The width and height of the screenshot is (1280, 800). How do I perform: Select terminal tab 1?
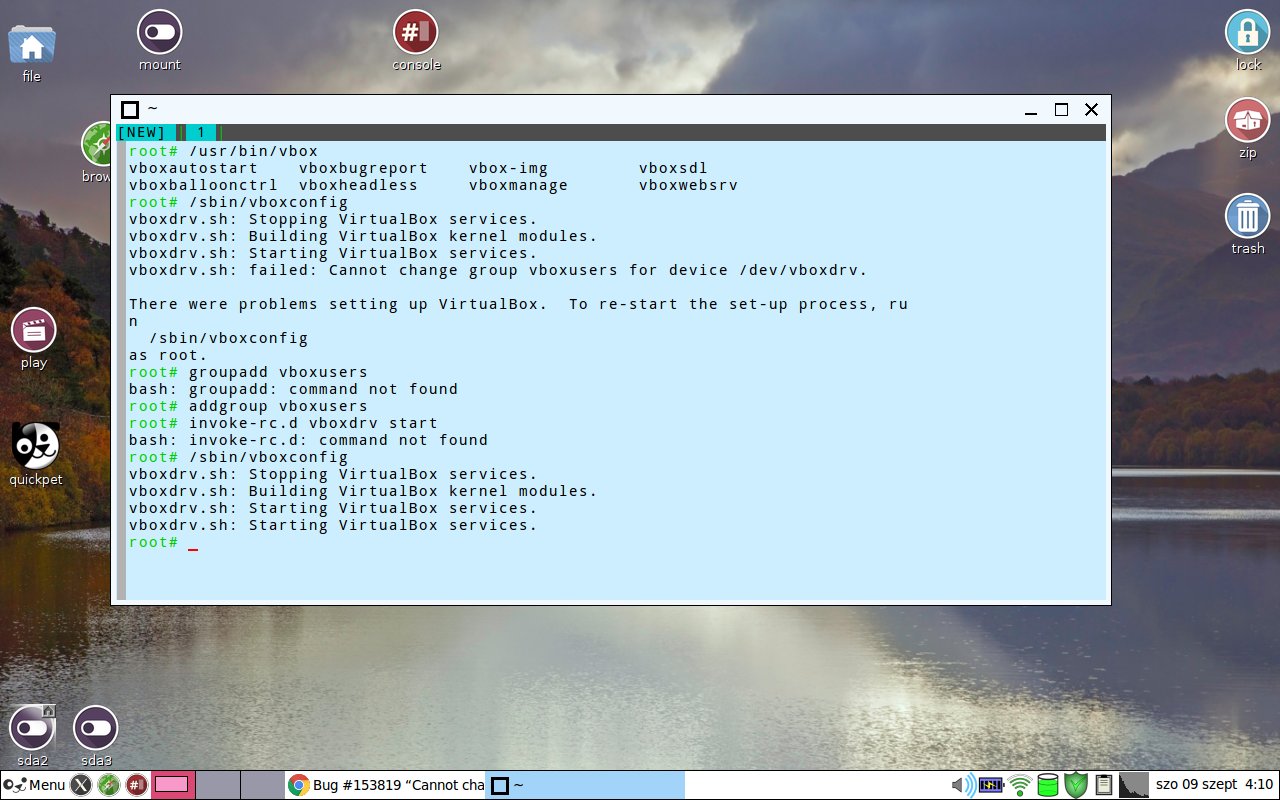click(x=200, y=132)
